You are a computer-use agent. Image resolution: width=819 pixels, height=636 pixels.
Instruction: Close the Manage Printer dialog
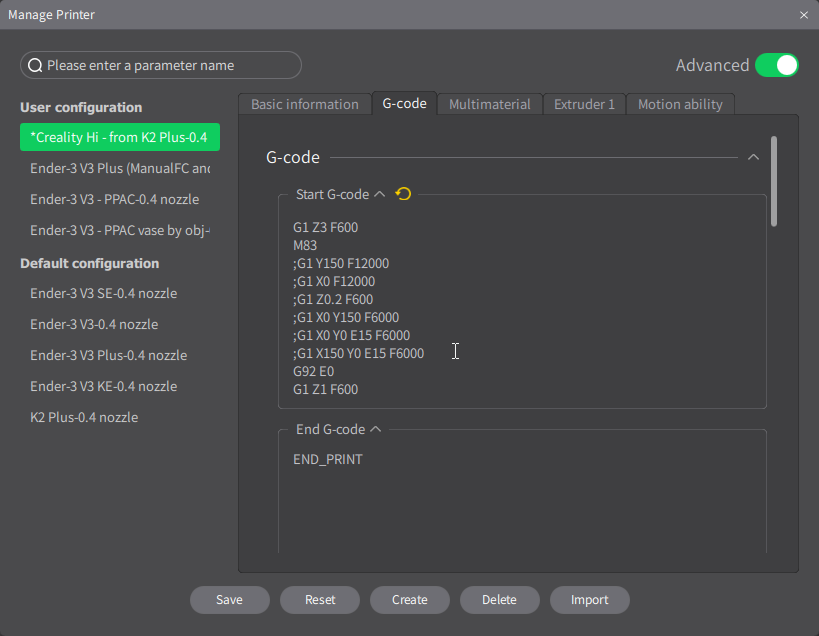[x=804, y=15]
